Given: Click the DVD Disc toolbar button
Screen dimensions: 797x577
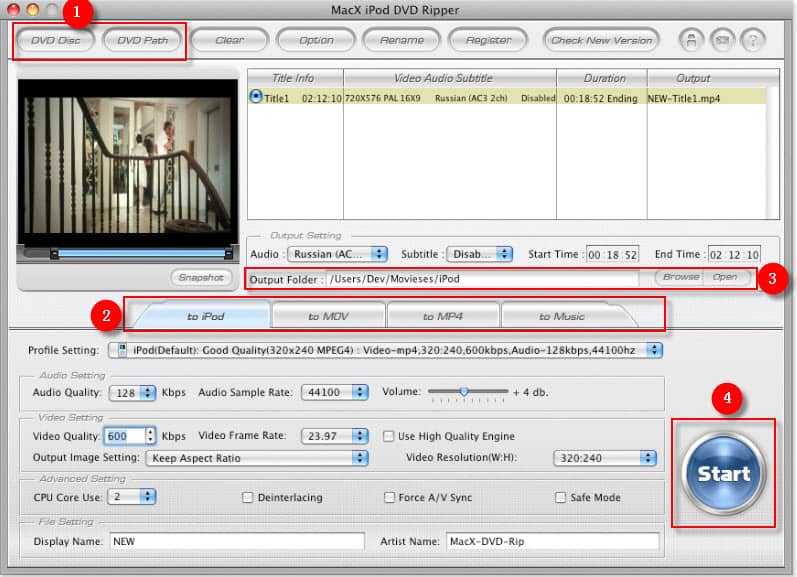Looking at the screenshot, I should click(x=55, y=40).
